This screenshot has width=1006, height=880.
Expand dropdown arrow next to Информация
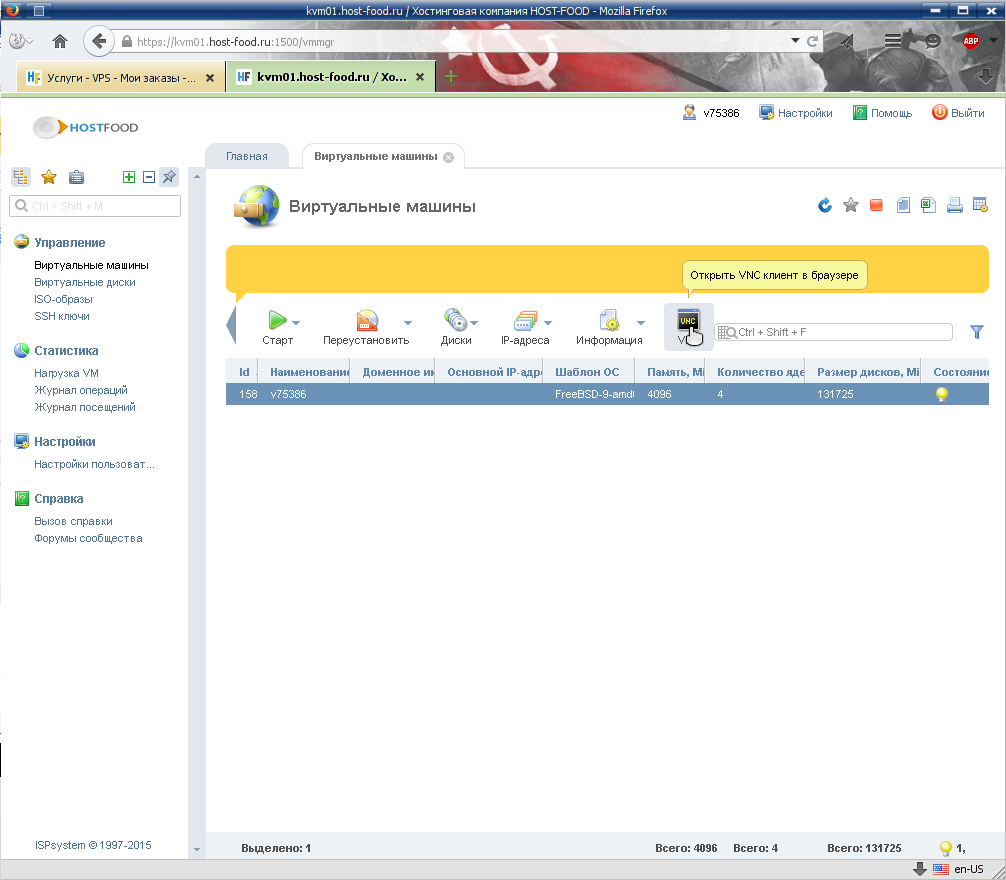pyautogui.click(x=641, y=323)
